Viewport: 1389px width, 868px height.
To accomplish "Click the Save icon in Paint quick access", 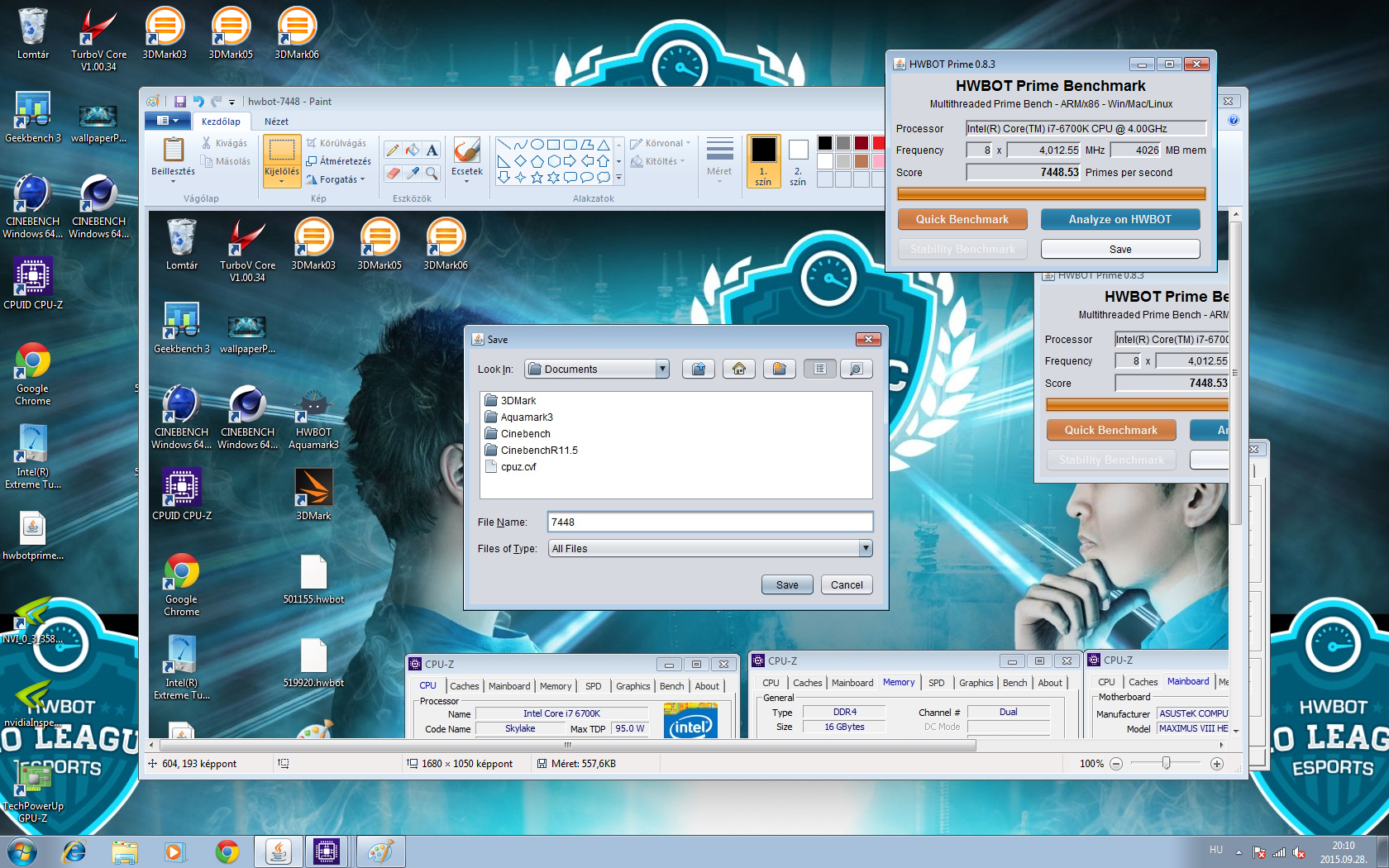I will coord(179,102).
